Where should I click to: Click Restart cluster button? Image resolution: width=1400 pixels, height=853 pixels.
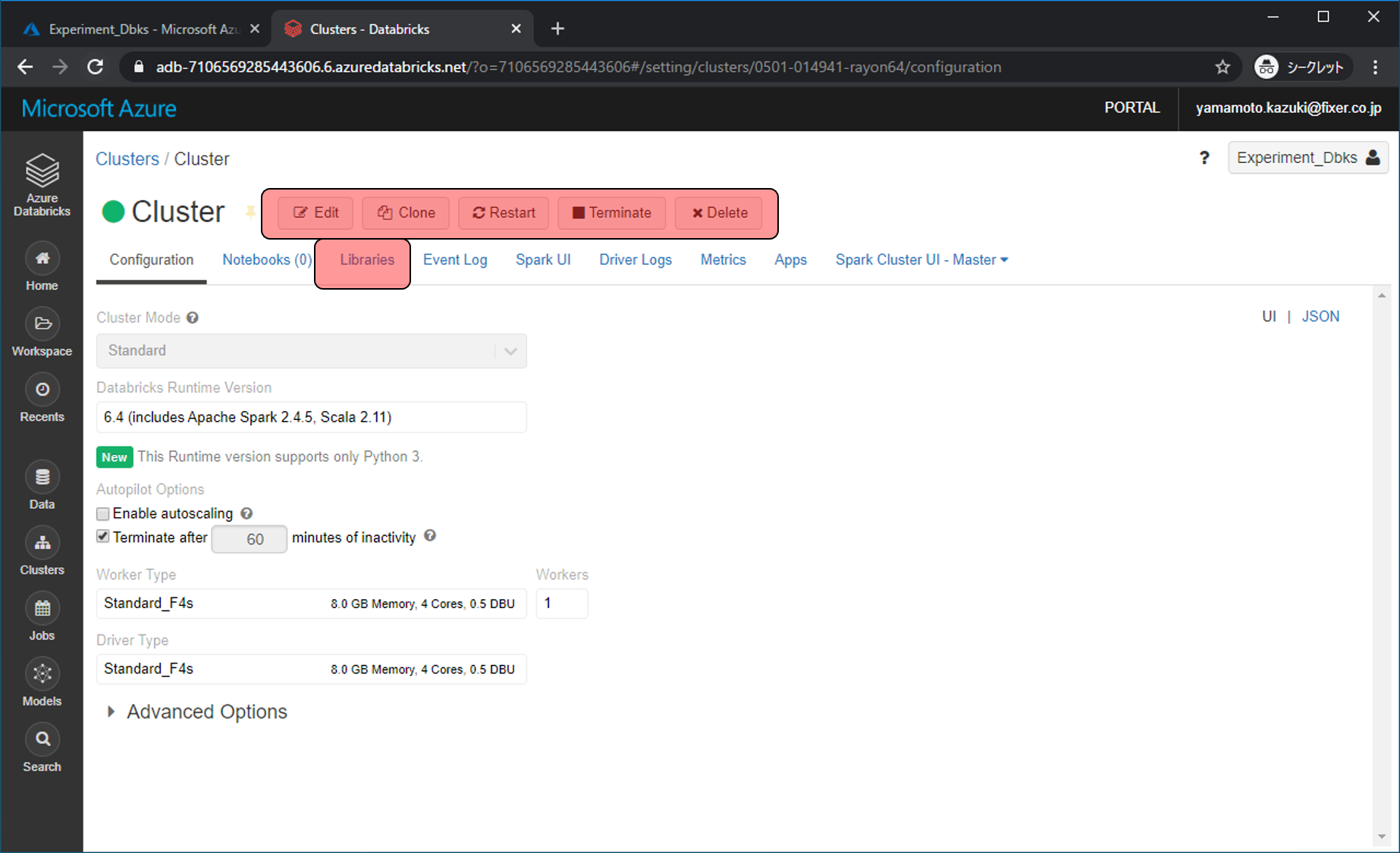[504, 213]
